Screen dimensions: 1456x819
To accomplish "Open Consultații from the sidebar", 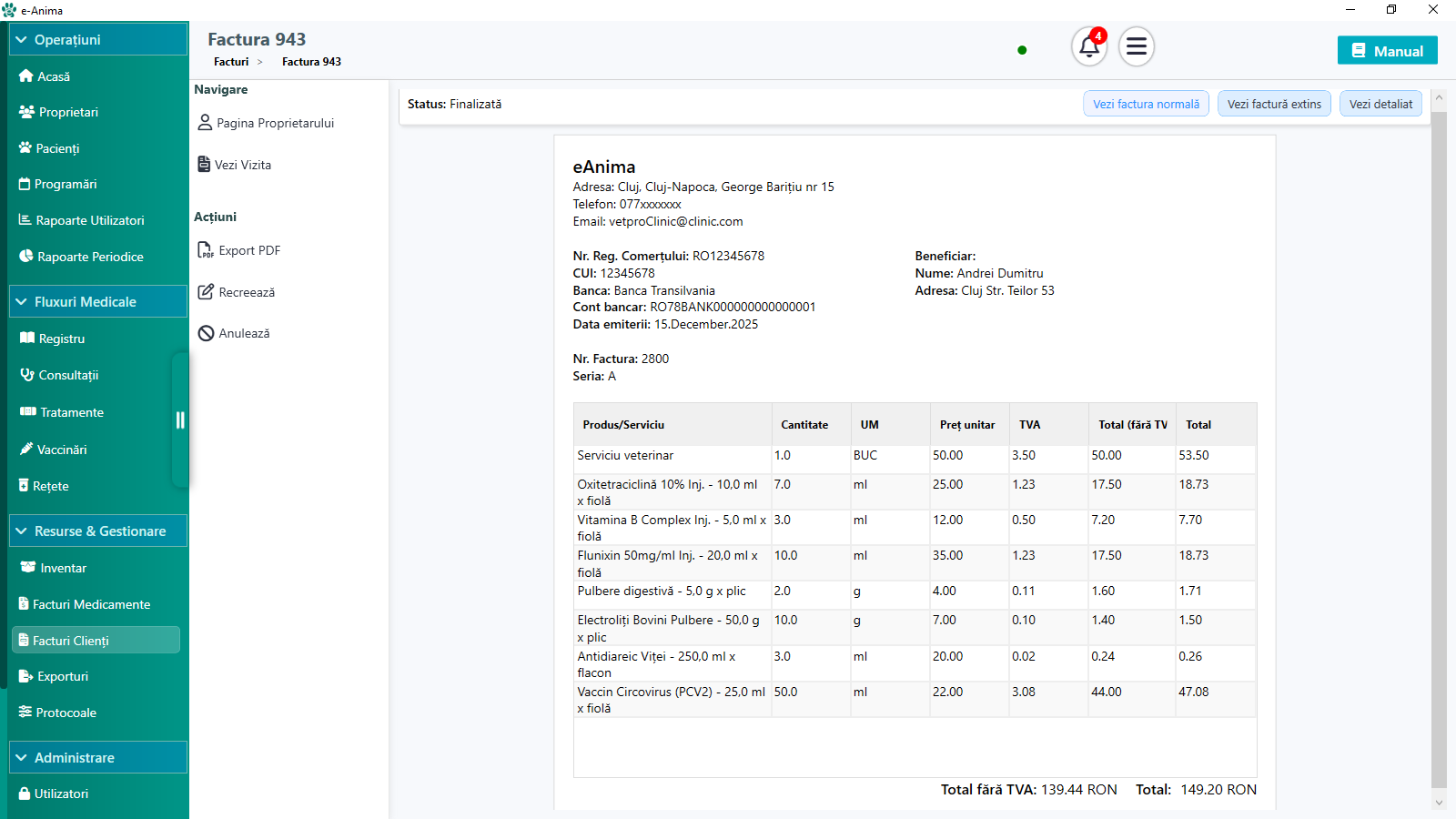I will tap(68, 375).
